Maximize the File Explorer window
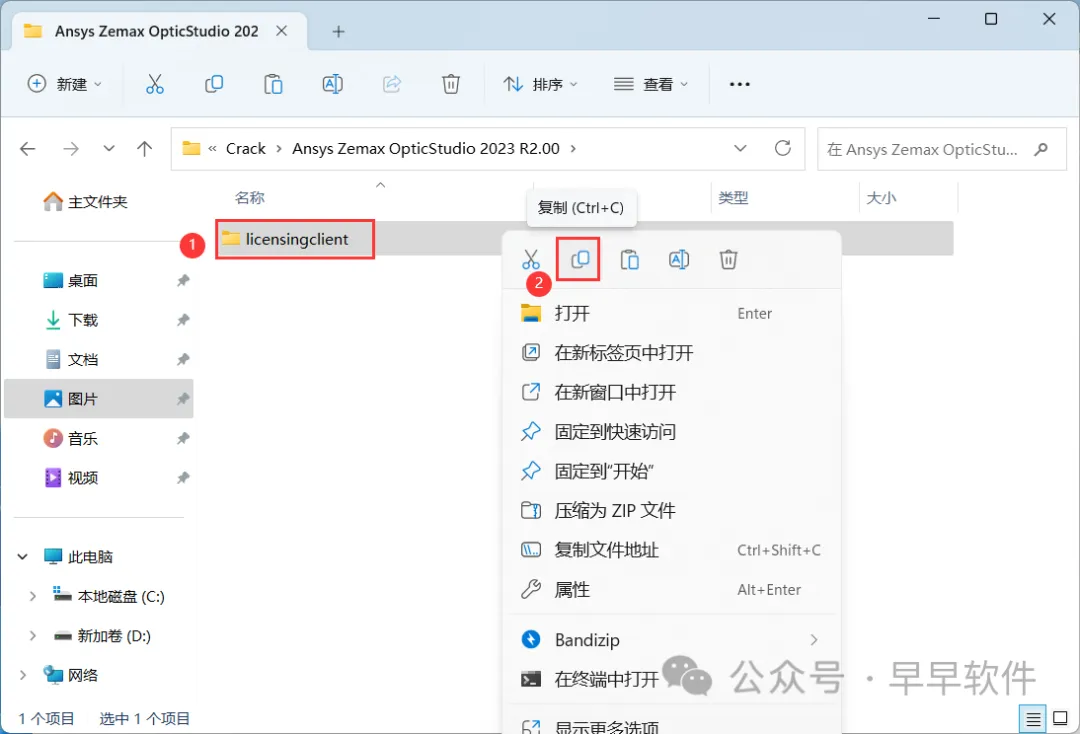This screenshot has height=734, width=1080. (x=990, y=19)
